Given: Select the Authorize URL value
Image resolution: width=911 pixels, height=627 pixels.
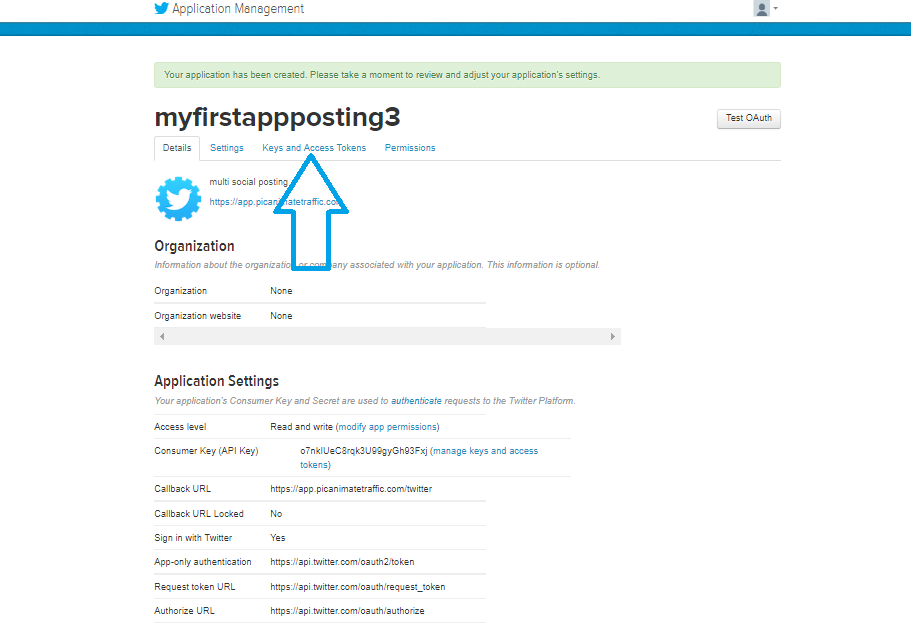Looking at the screenshot, I should (347, 611).
